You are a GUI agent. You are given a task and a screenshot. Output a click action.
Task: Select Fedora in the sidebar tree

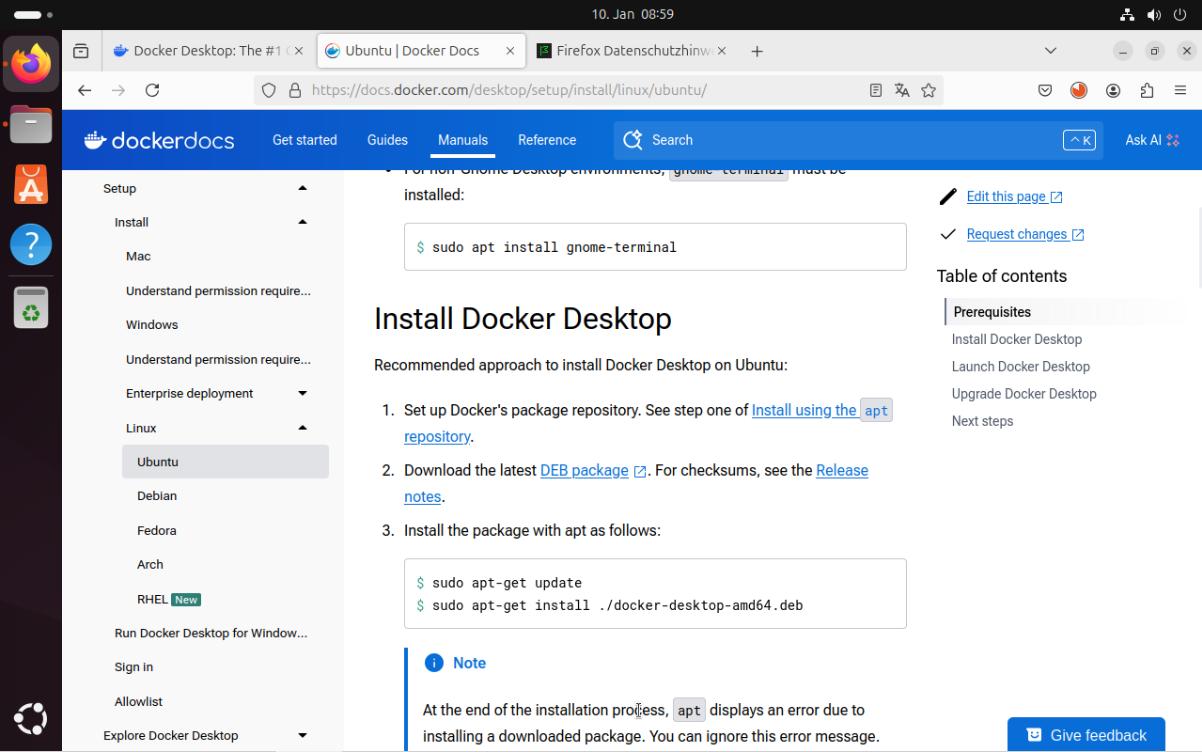(x=157, y=530)
